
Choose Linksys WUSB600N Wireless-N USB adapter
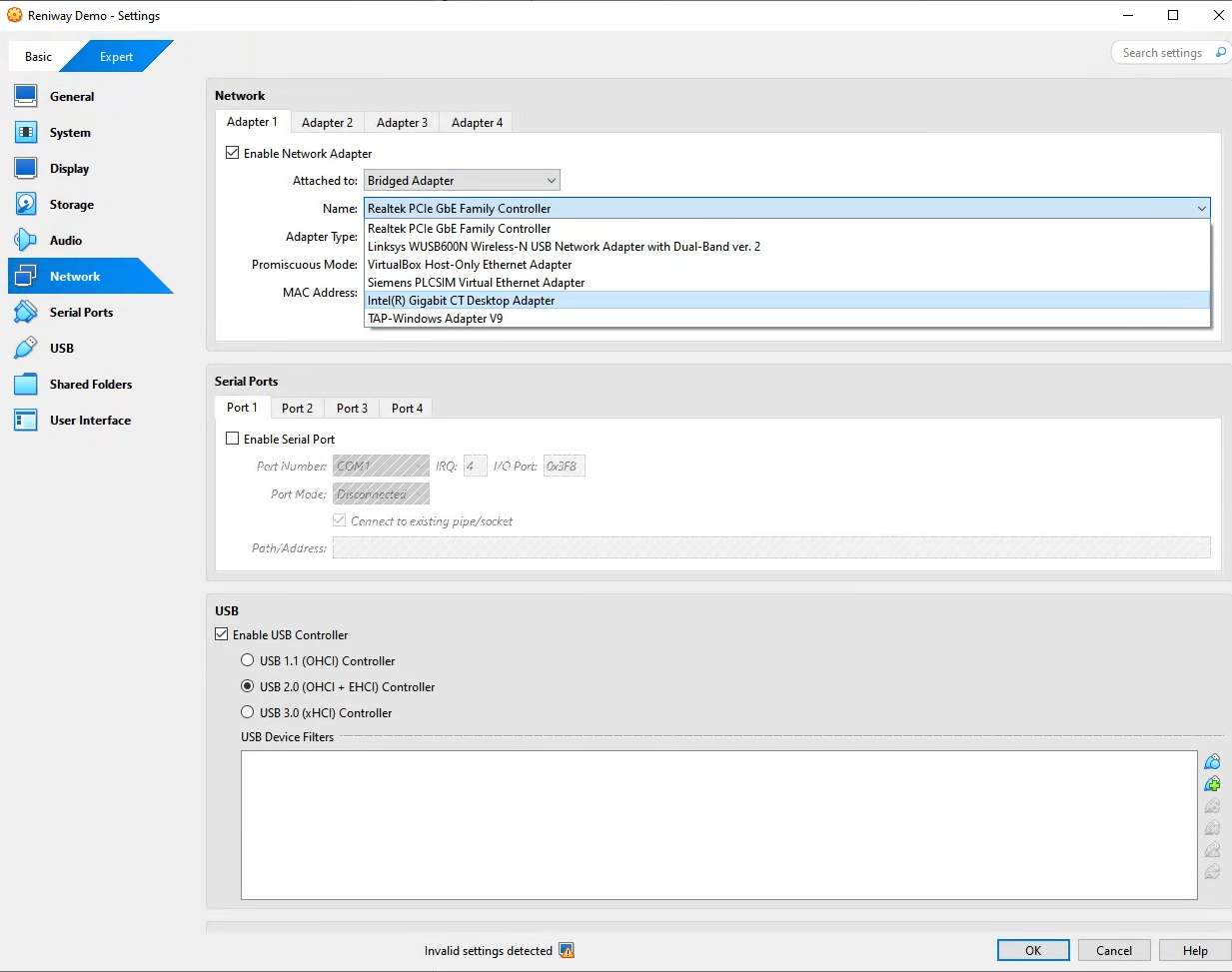pos(787,247)
